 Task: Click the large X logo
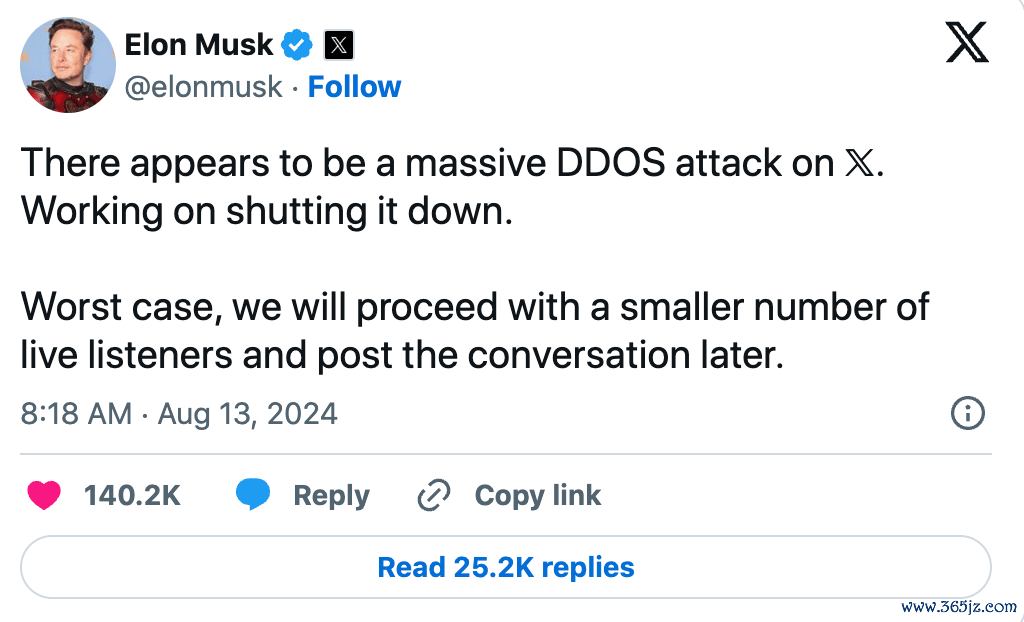pos(966,43)
